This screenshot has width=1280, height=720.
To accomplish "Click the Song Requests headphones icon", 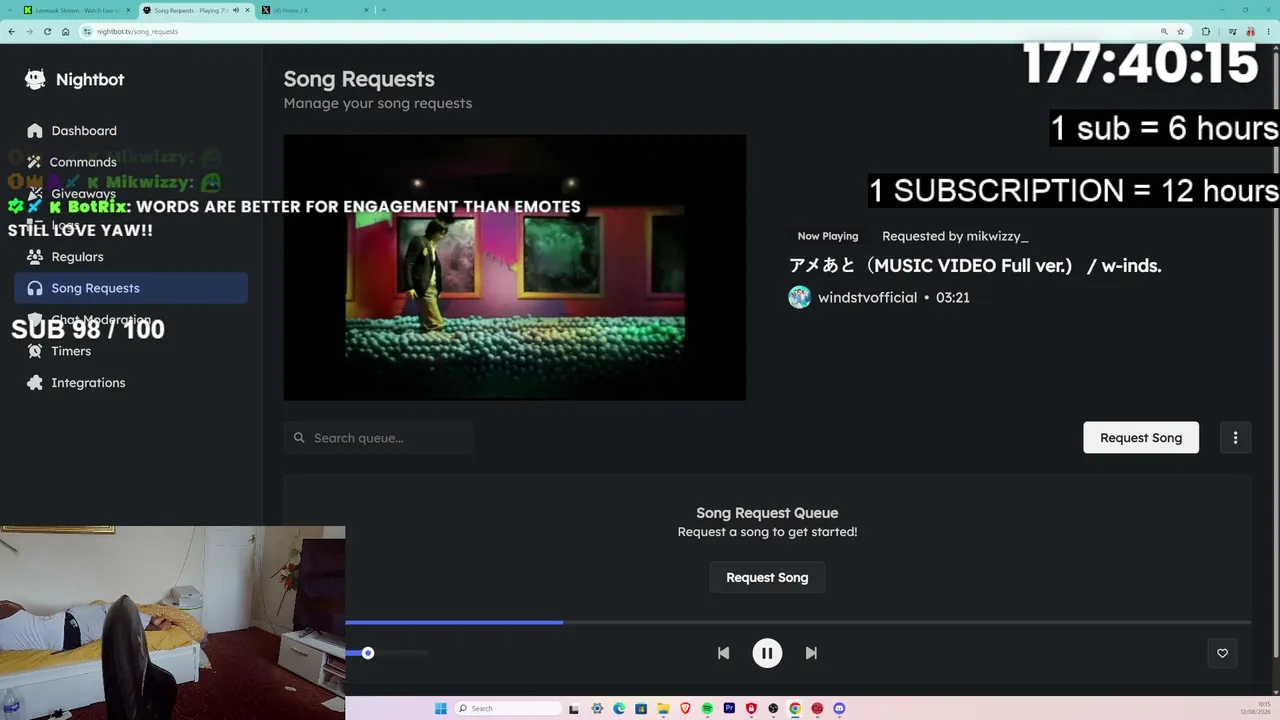I will [35, 288].
